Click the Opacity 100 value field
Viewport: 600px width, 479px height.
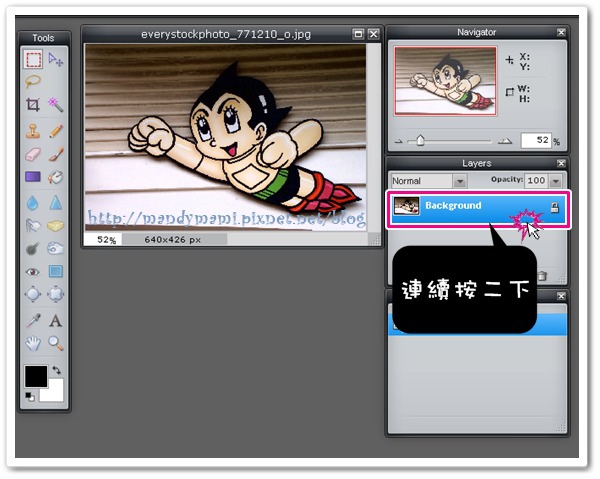coord(536,181)
